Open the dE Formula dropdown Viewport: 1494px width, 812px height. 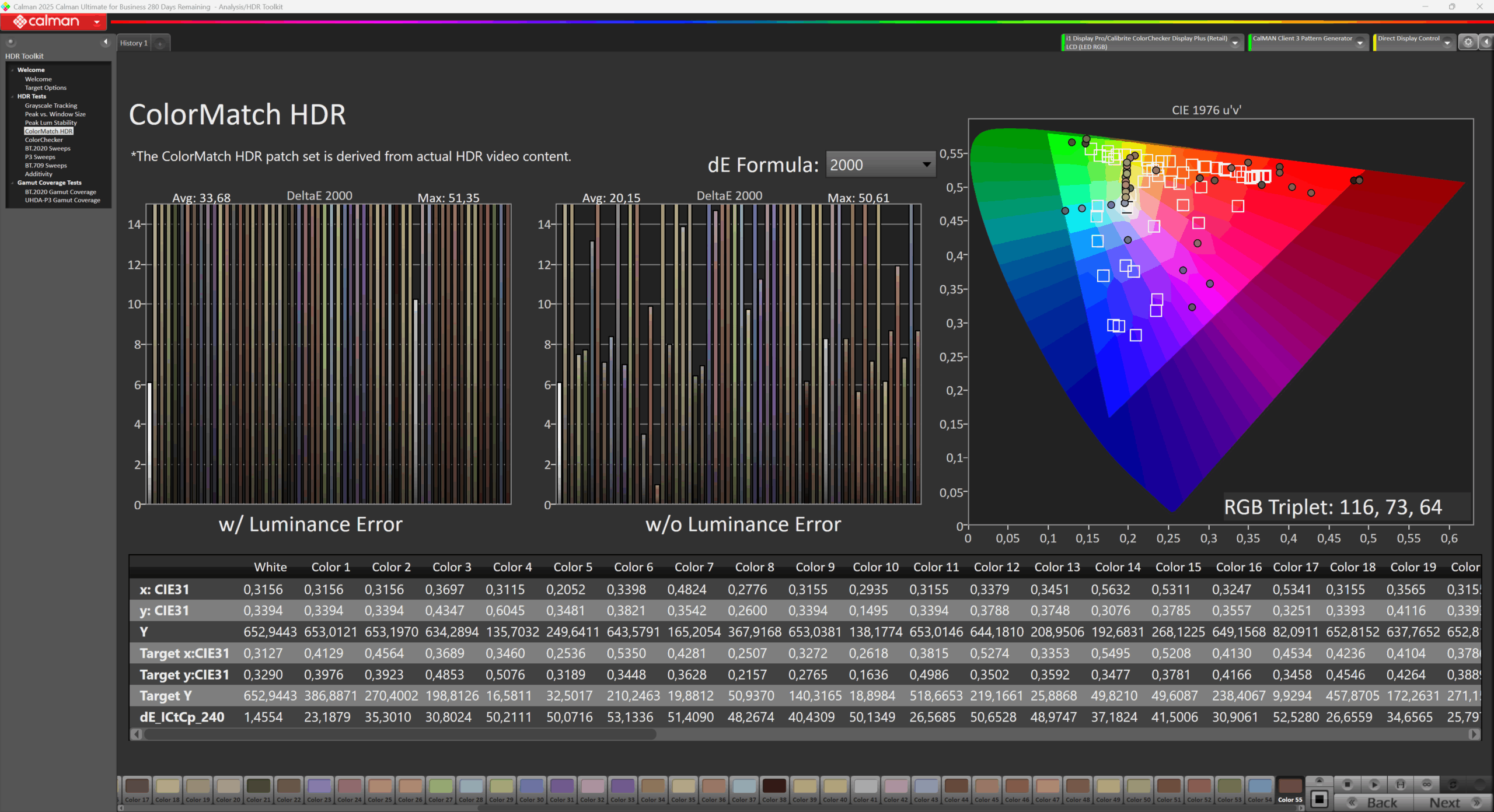tap(880, 164)
